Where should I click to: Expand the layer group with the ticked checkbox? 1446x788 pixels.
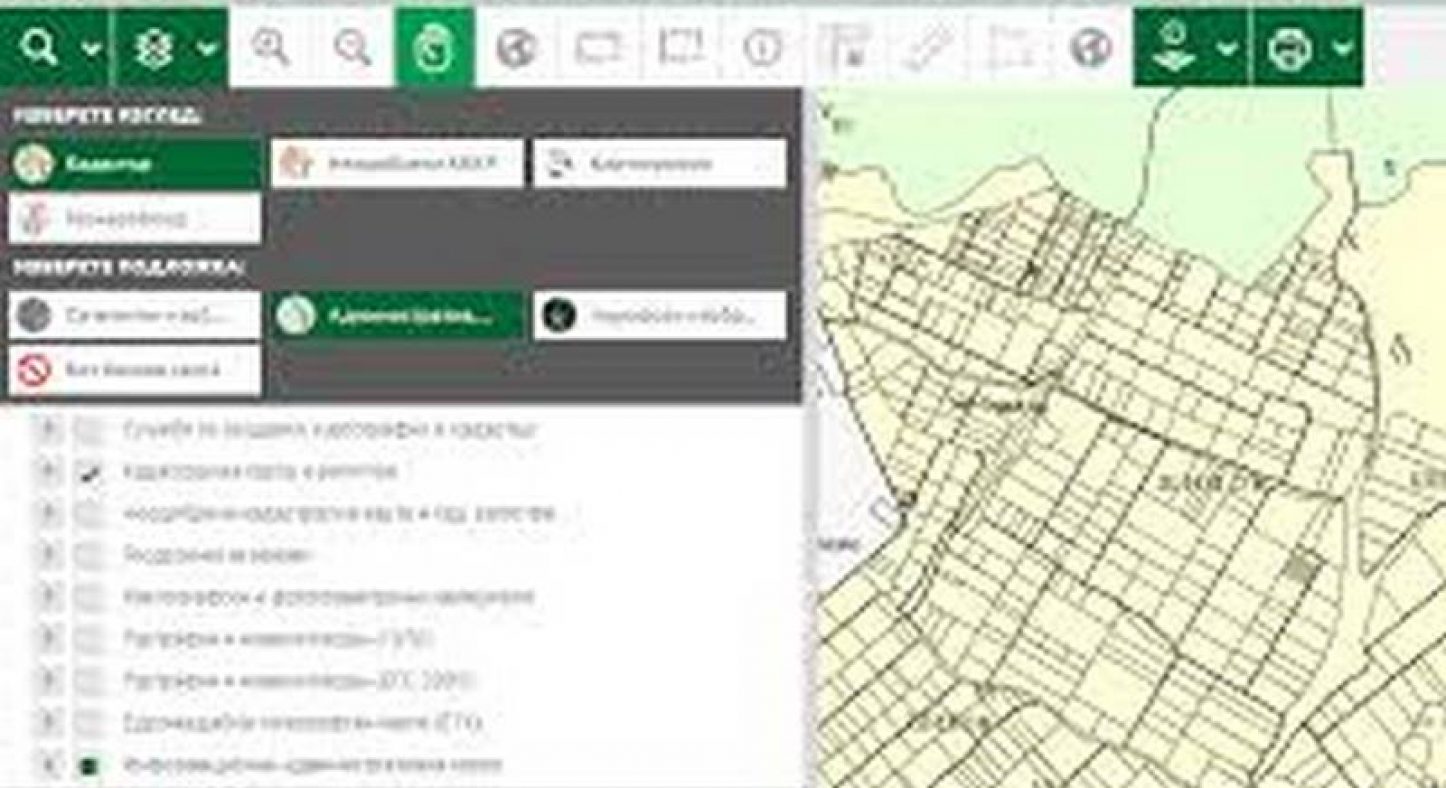pyautogui.click(x=47, y=472)
